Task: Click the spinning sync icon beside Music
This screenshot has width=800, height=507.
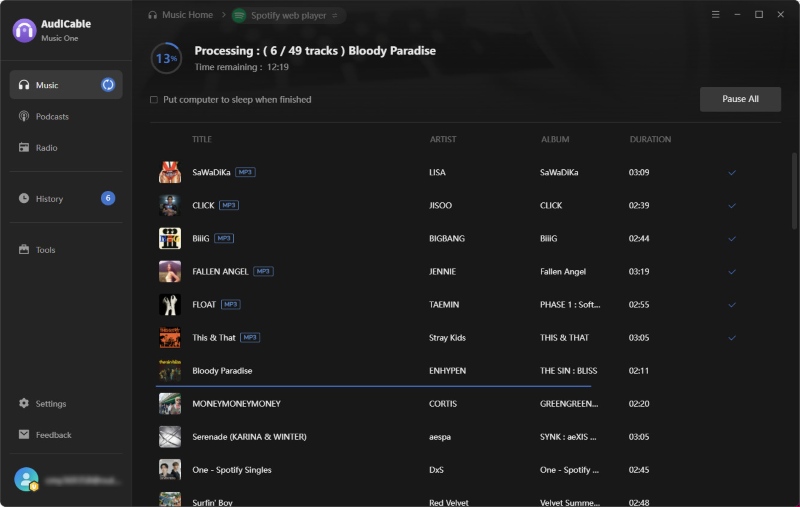Action: tap(108, 85)
